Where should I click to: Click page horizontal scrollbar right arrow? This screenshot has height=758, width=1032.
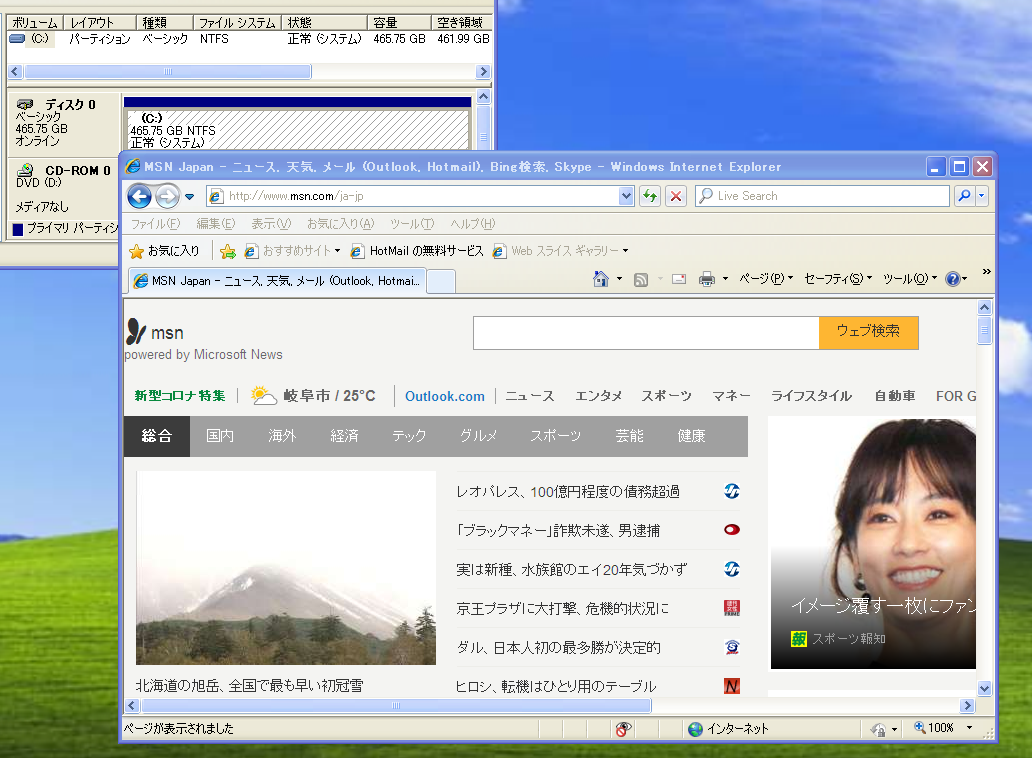point(967,705)
